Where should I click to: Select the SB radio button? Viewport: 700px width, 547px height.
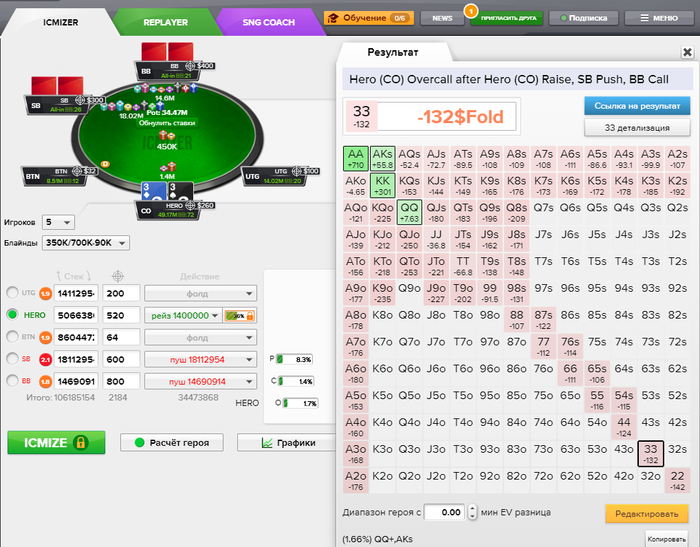tap(12, 358)
